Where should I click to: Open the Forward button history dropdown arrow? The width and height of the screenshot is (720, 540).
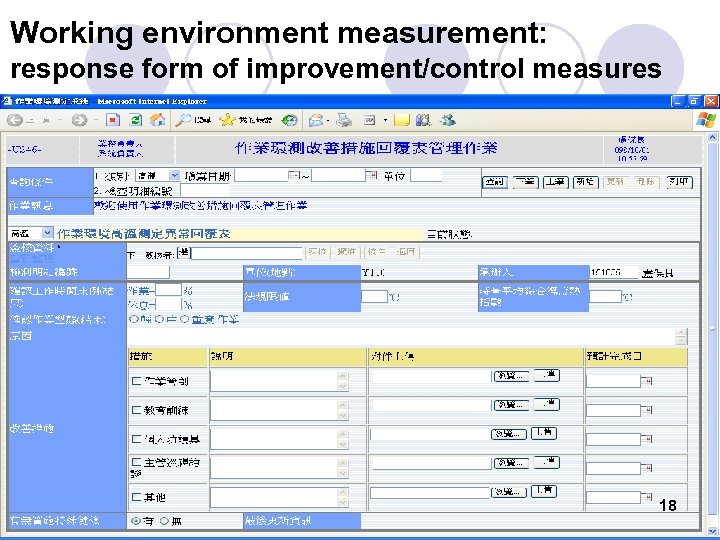(96, 121)
